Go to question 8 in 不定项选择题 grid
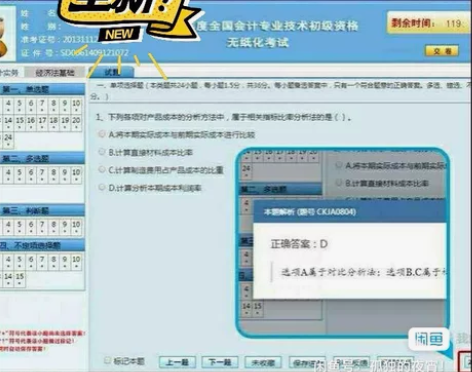The image size is (472, 372). coord(54,261)
